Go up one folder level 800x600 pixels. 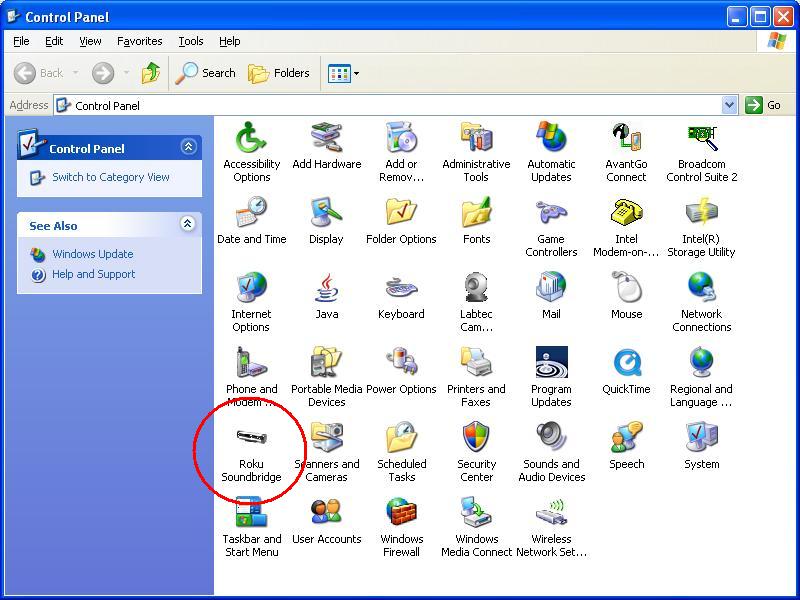click(x=151, y=73)
